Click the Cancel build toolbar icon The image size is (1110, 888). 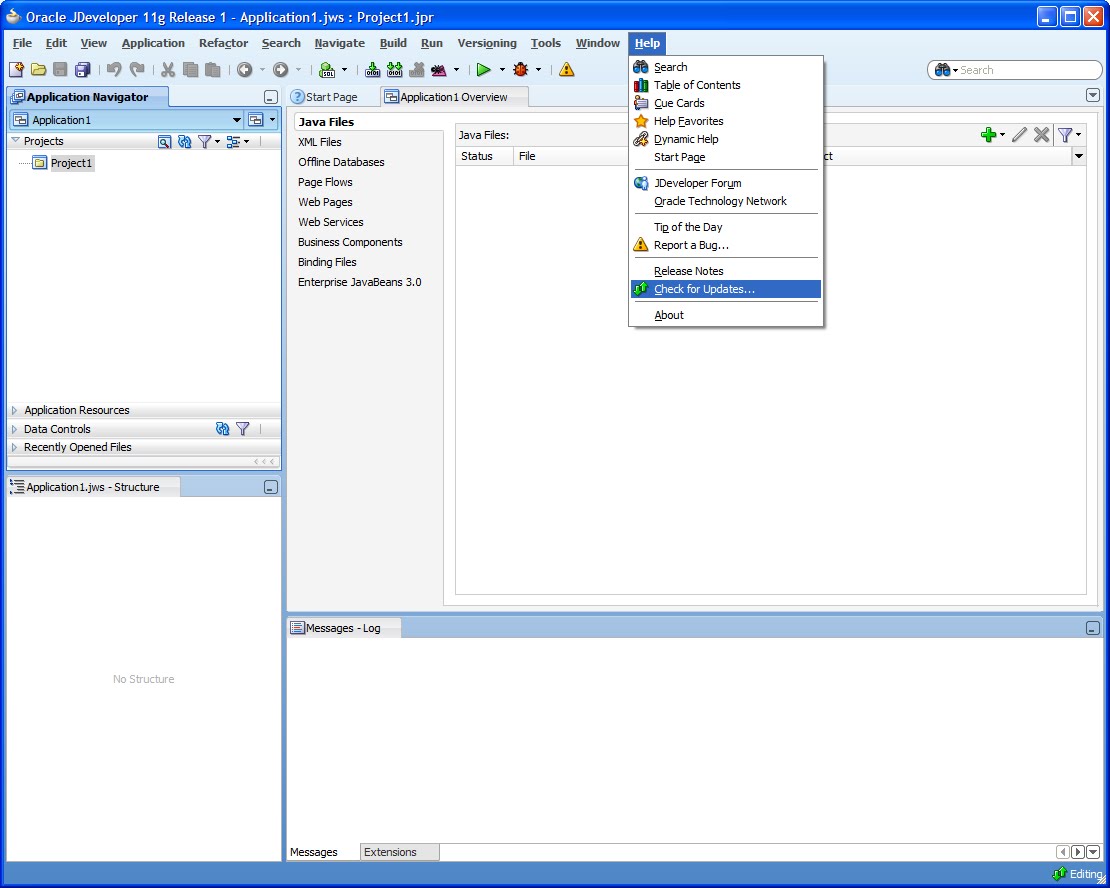click(417, 69)
